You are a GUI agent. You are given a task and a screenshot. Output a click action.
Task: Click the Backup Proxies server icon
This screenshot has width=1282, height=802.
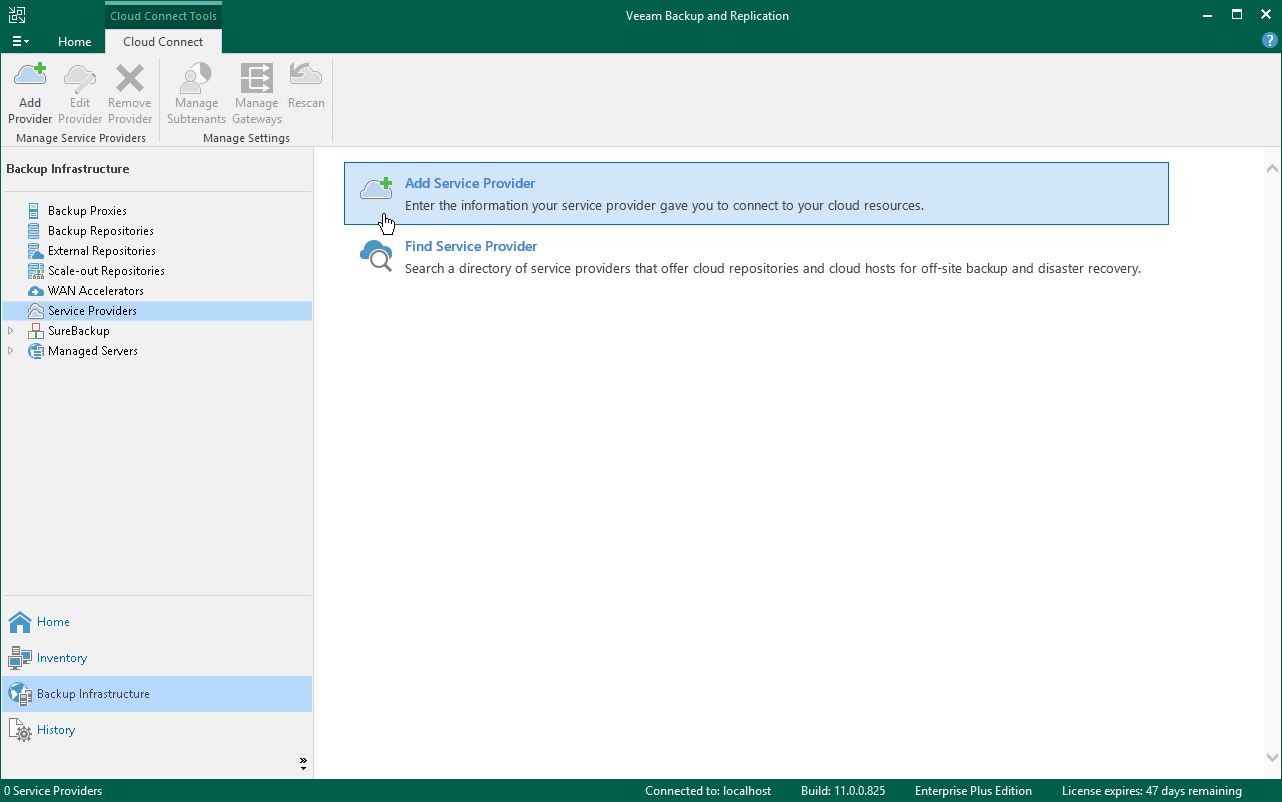click(x=36, y=211)
